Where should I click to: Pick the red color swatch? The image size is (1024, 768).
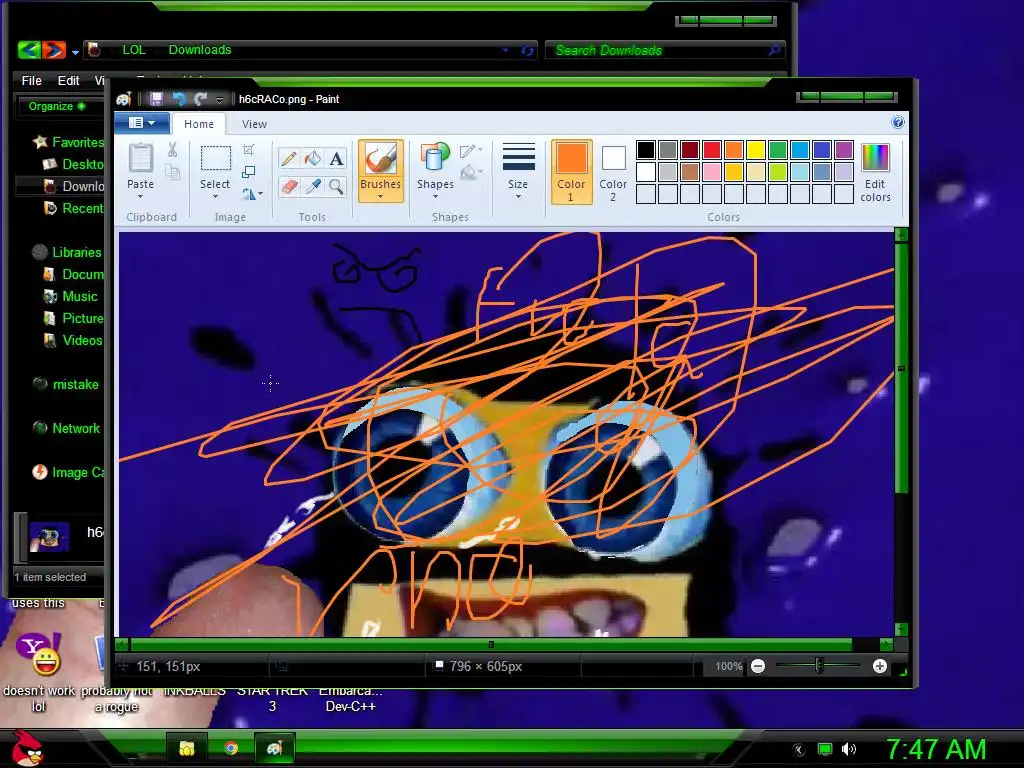point(712,150)
